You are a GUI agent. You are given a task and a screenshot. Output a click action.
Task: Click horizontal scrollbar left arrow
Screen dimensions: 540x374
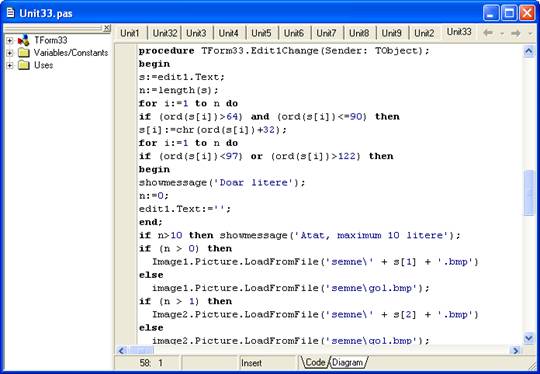pos(121,351)
